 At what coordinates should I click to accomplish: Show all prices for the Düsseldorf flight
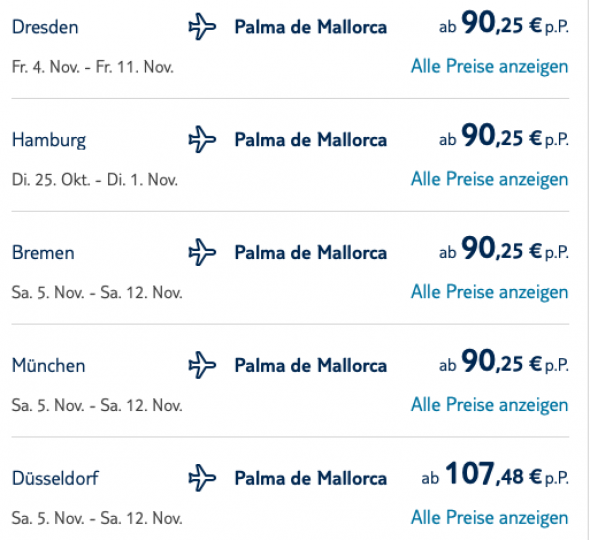click(490, 518)
